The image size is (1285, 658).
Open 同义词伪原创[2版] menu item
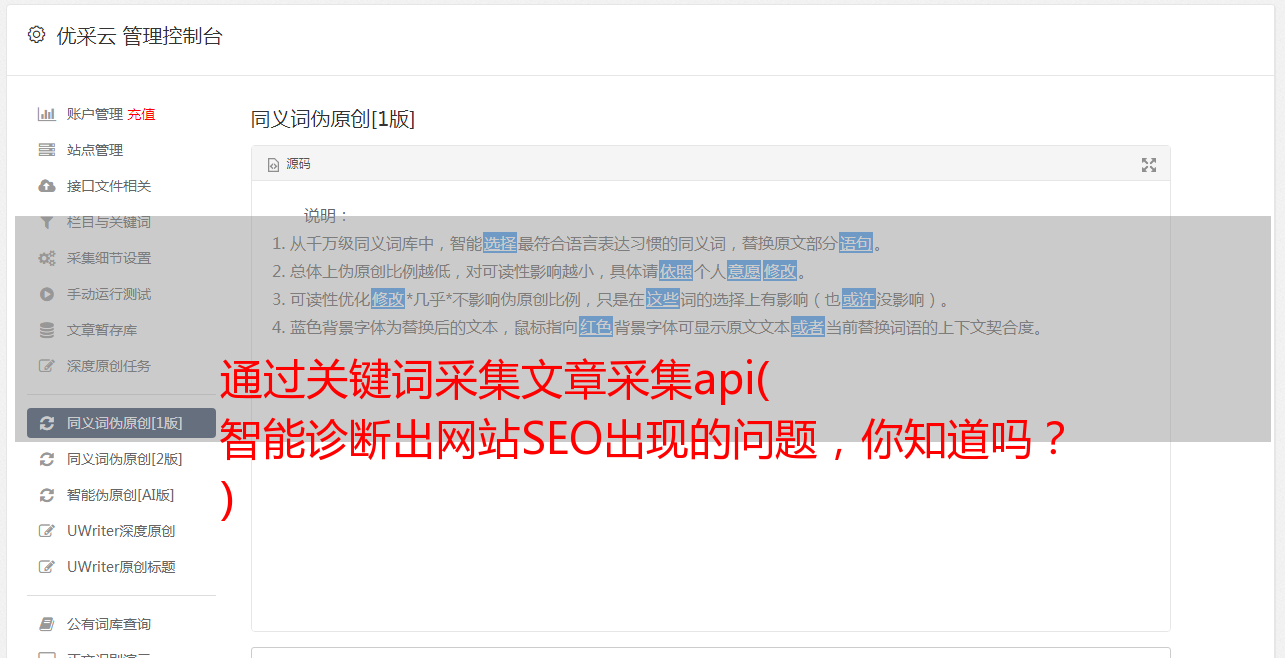coord(121,459)
